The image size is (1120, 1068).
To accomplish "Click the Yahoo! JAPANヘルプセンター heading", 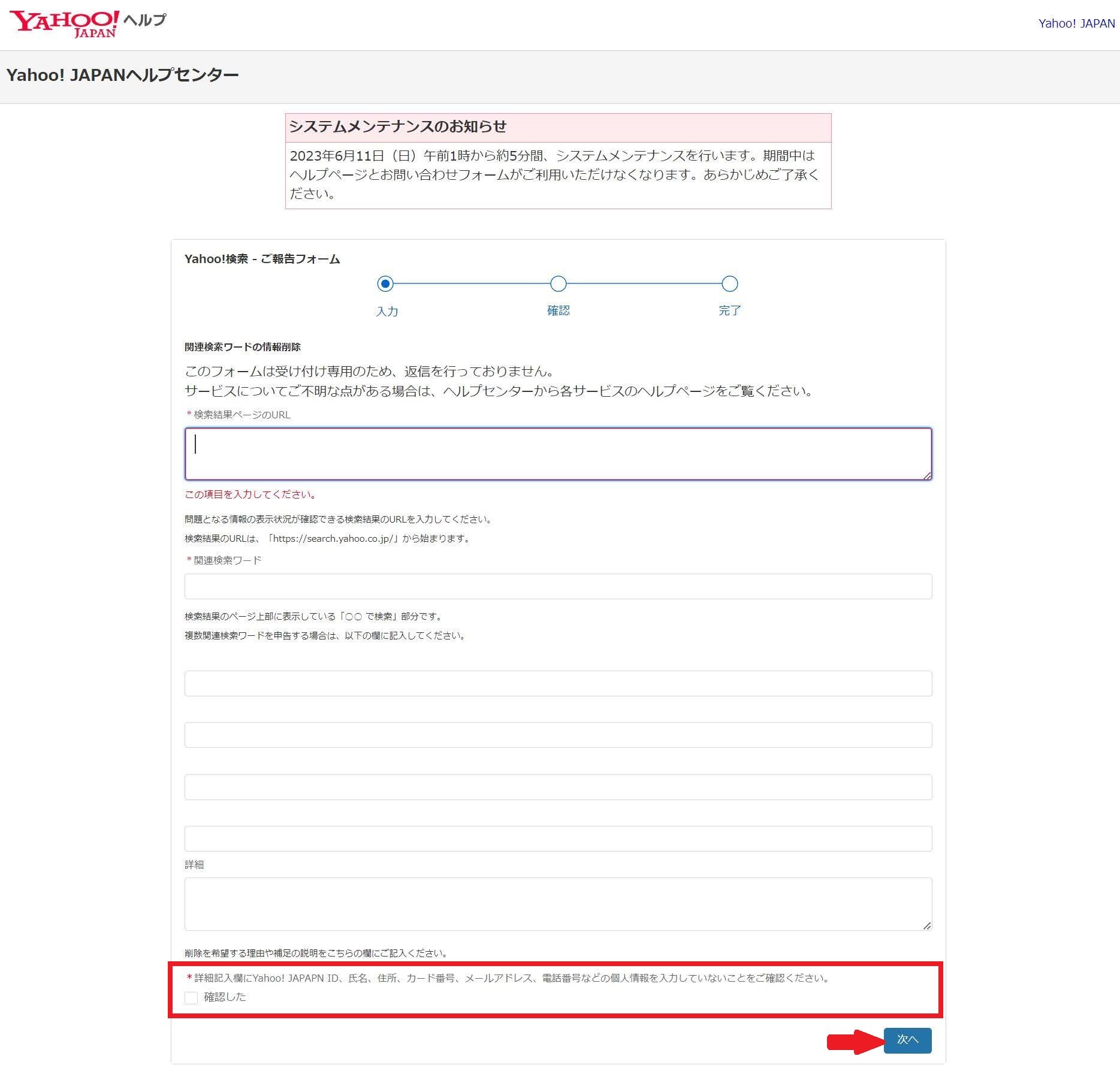I will (x=122, y=75).
